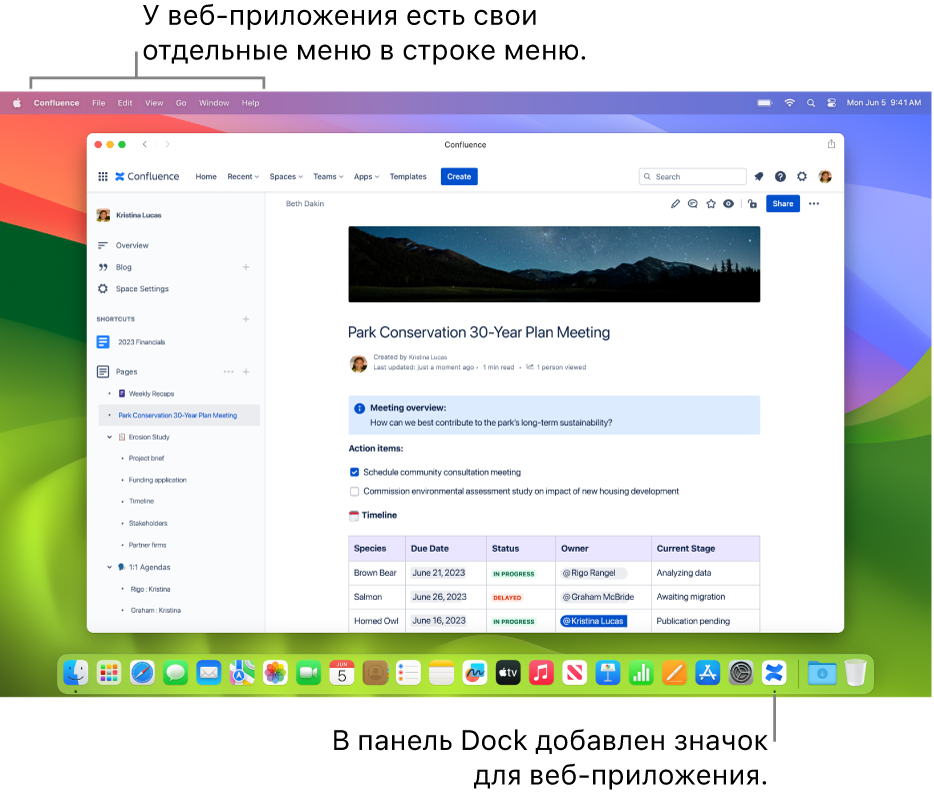Click the share icon in the title bar
The width and height of the screenshot is (934, 801).
click(831, 144)
